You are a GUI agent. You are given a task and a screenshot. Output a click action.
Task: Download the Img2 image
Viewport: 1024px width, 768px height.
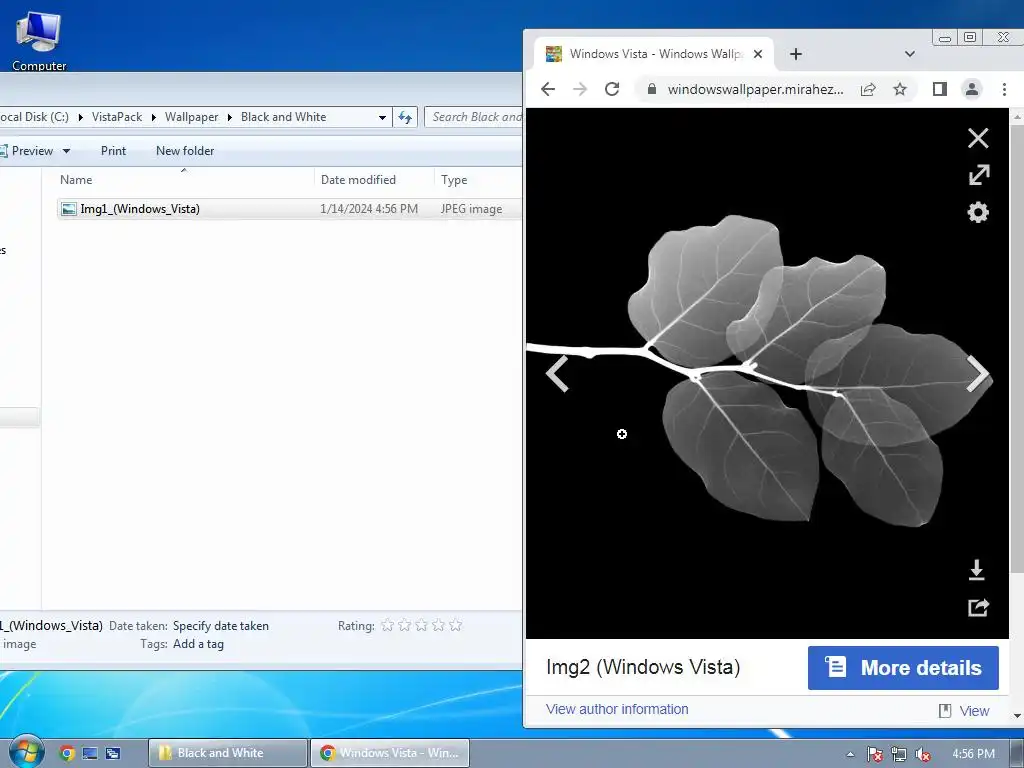click(977, 569)
